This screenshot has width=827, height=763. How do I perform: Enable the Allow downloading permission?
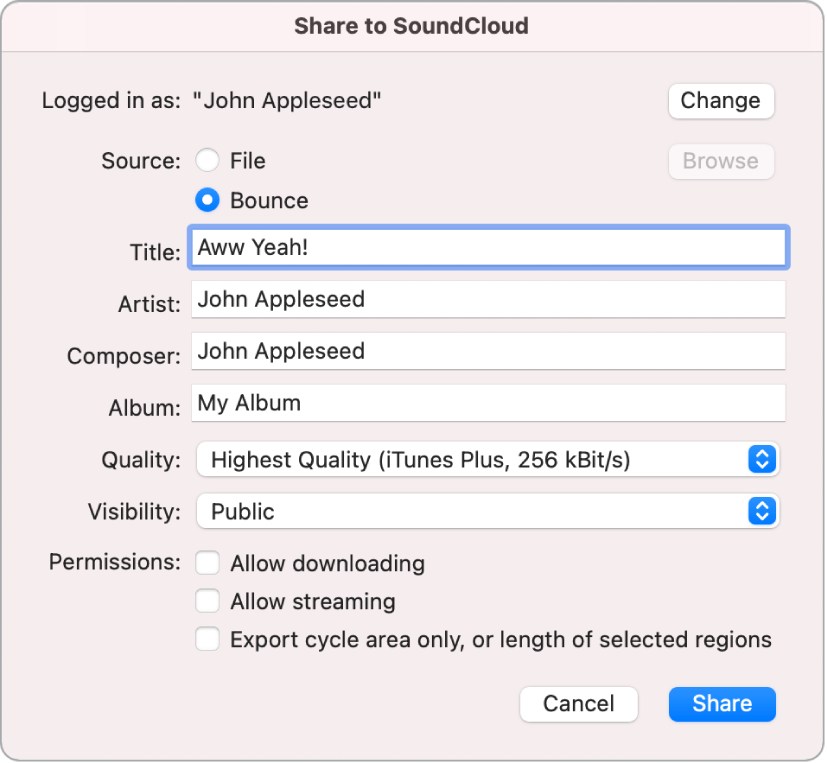coord(207,563)
